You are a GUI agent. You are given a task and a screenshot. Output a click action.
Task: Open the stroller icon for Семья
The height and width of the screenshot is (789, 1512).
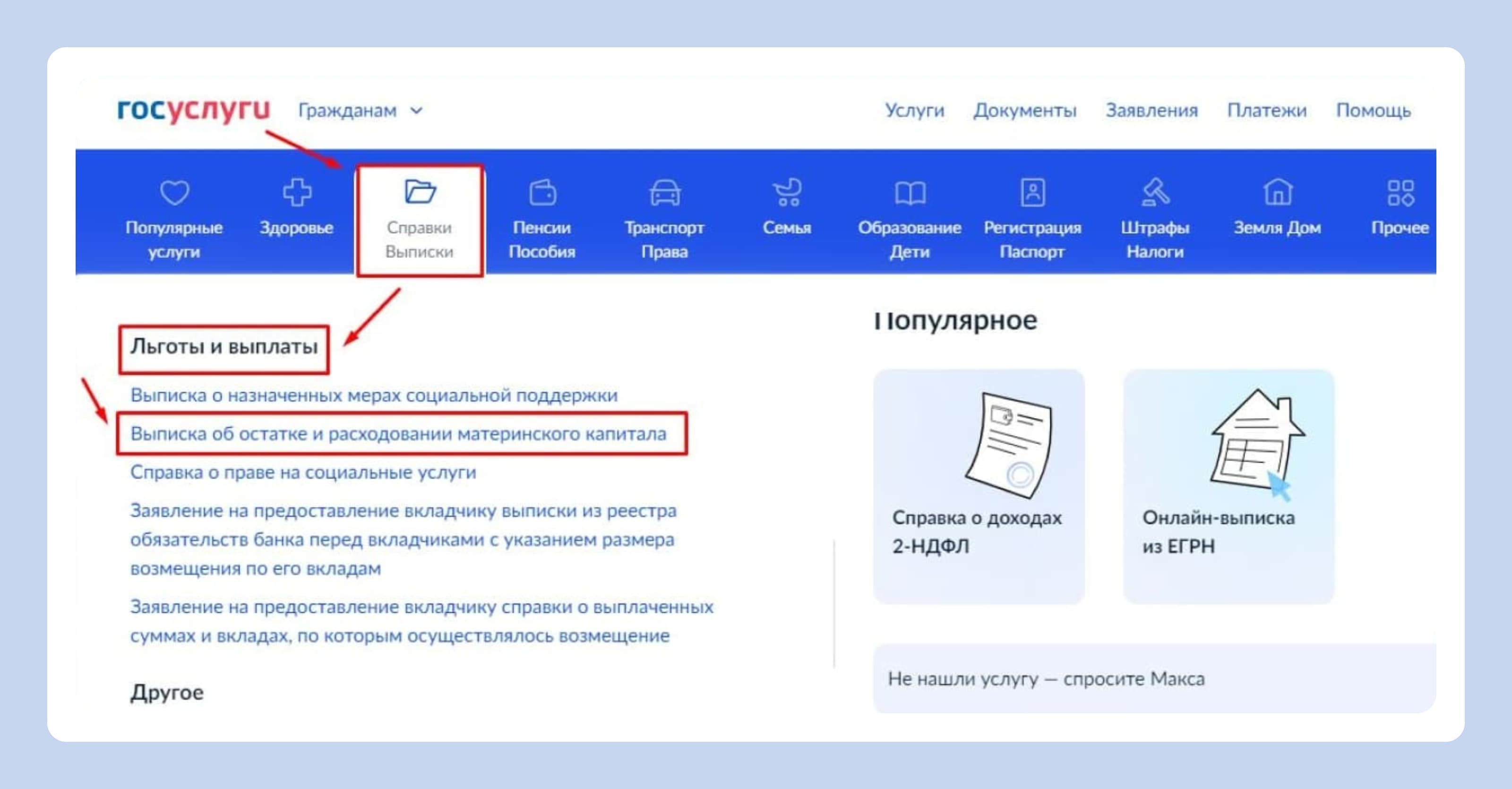pos(787,193)
